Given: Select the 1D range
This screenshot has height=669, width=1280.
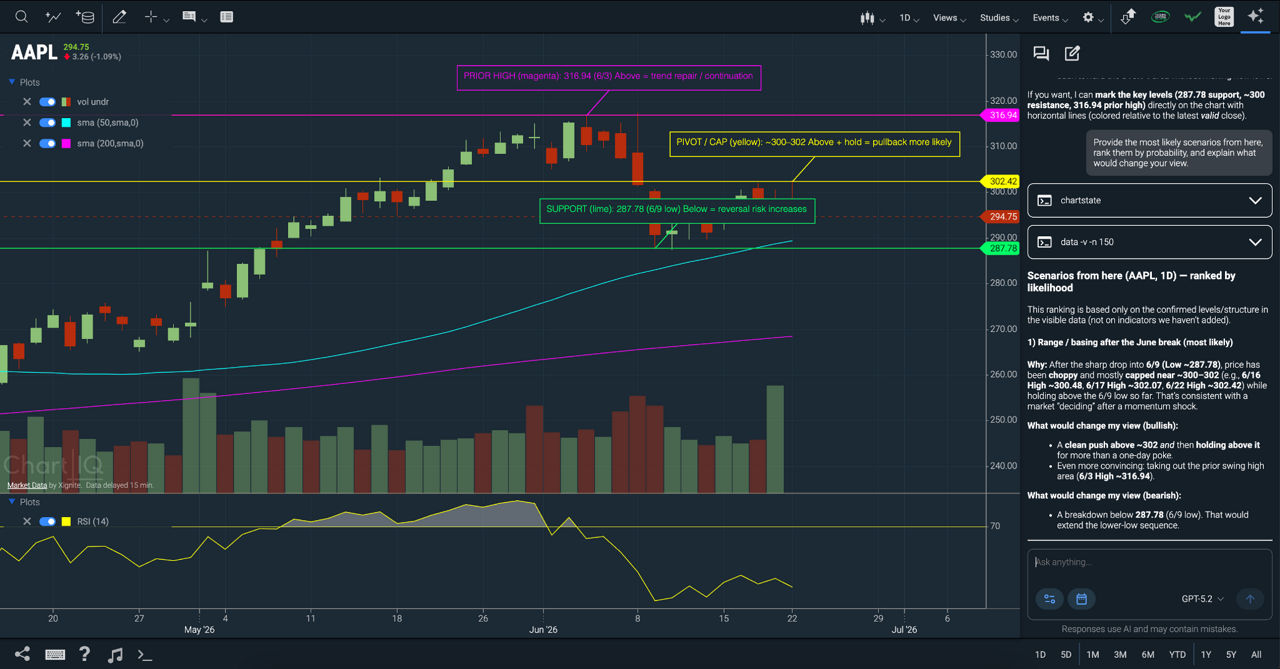Looking at the screenshot, I should point(1040,655).
